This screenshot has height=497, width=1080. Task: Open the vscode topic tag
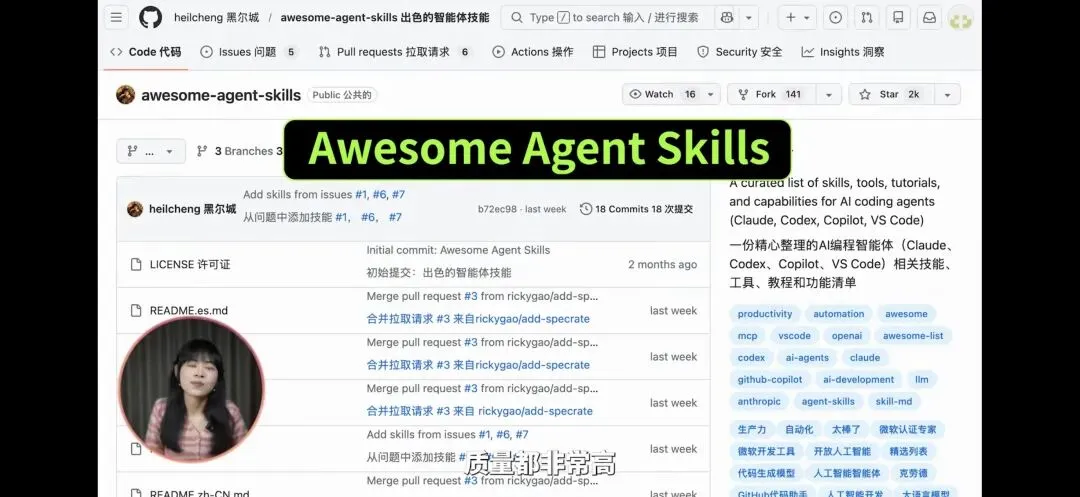[x=794, y=336]
